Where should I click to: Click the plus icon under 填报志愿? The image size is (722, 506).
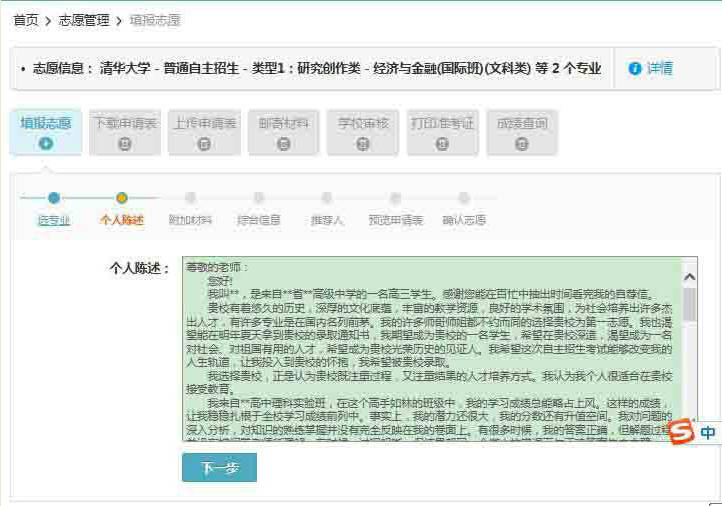pos(46,144)
